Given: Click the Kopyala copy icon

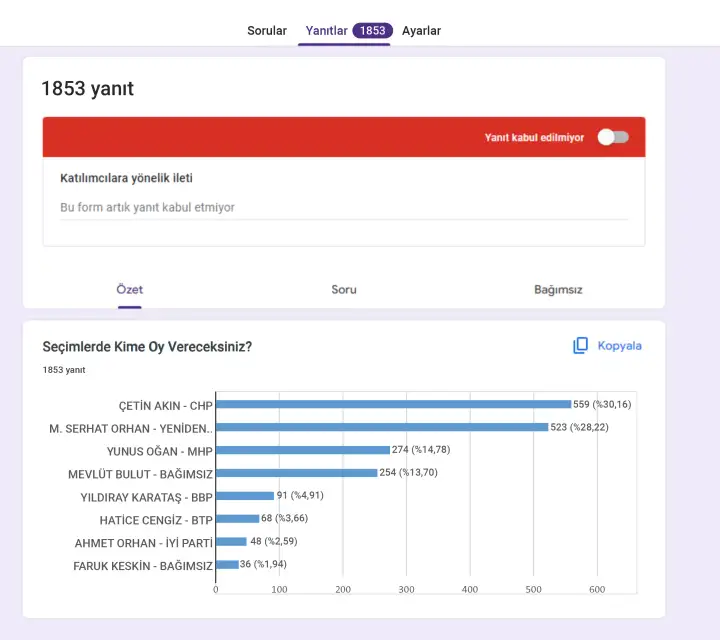Looking at the screenshot, I should (581, 345).
